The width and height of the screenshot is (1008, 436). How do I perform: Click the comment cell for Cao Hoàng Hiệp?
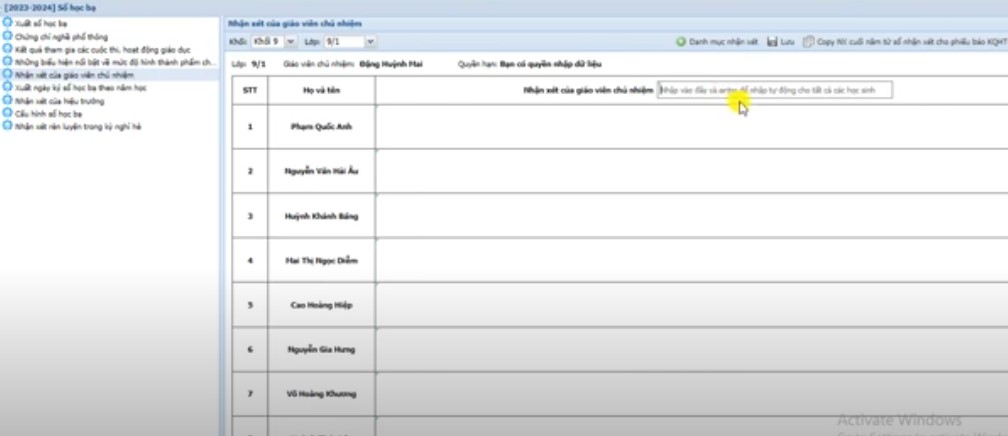(x=690, y=305)
